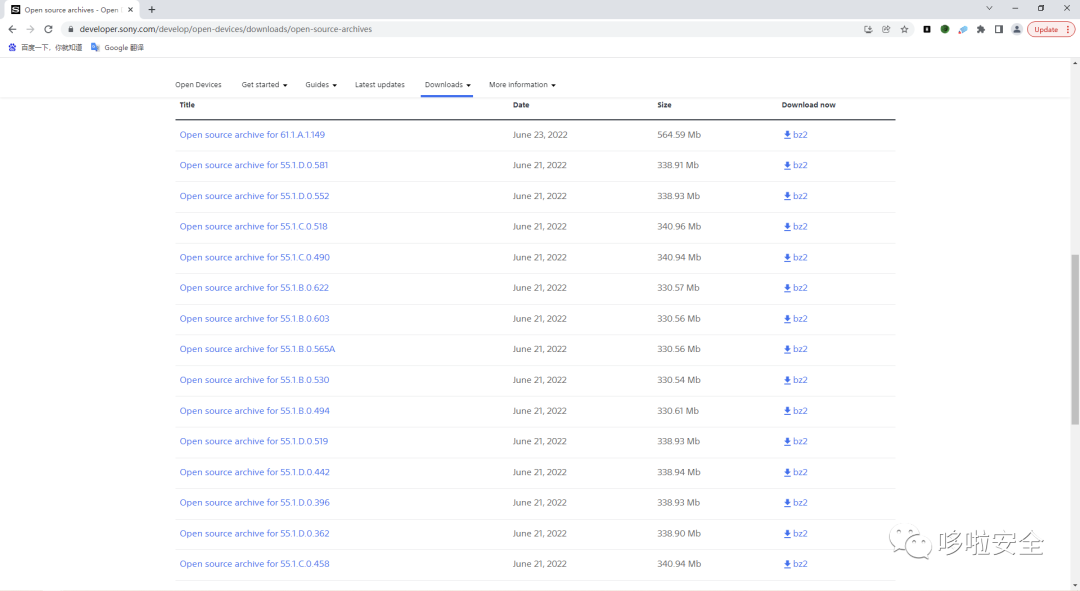Screen dimensions: 1080x591
Task: Open the profile avatar icon
Action: [x=1017, y=29]
